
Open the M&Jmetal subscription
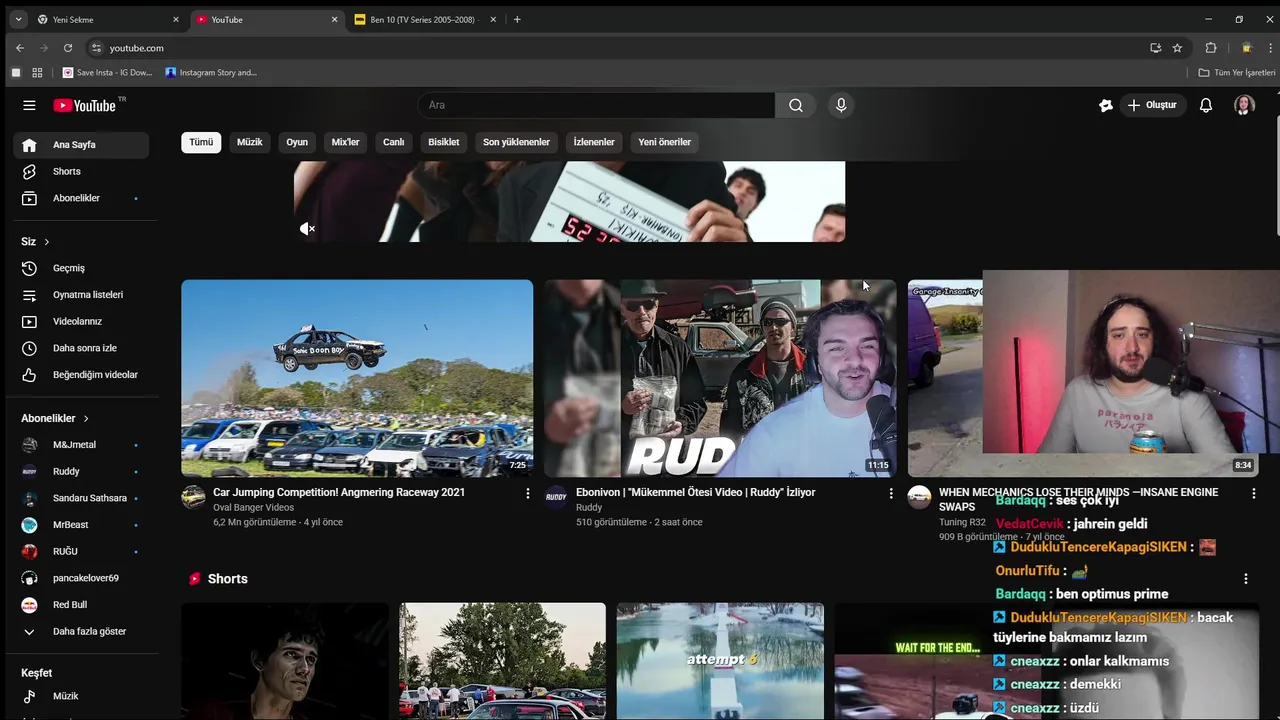pyautogui.click(x=81, y=445)
